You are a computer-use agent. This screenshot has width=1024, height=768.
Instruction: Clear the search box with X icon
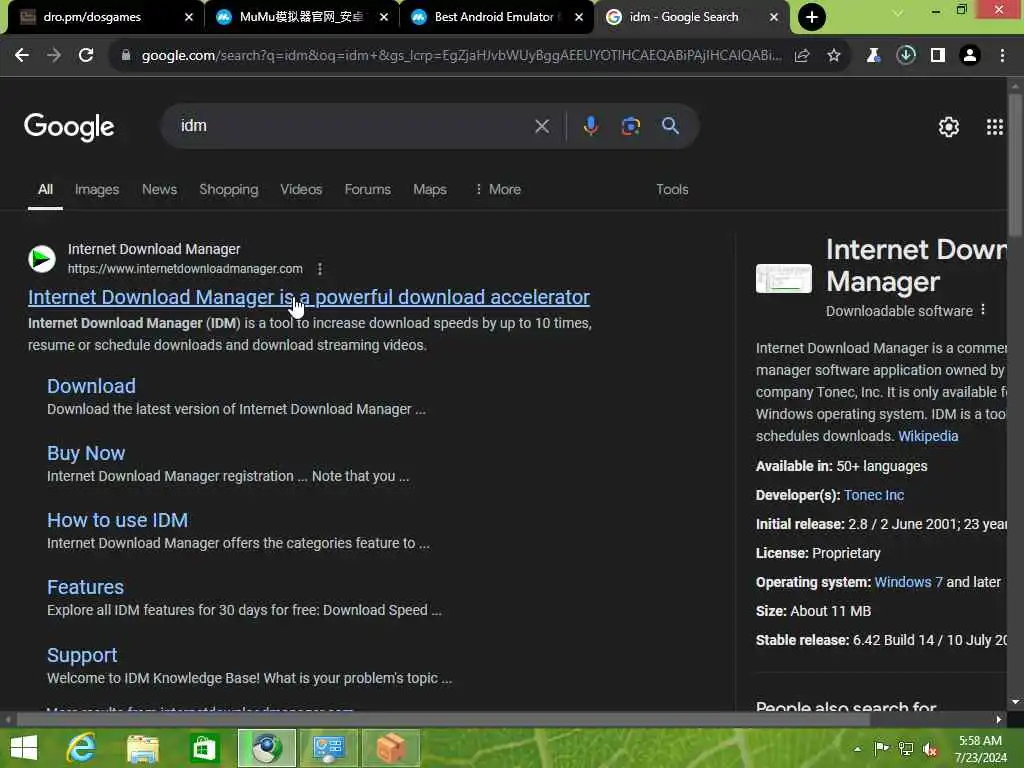point(541,126)
